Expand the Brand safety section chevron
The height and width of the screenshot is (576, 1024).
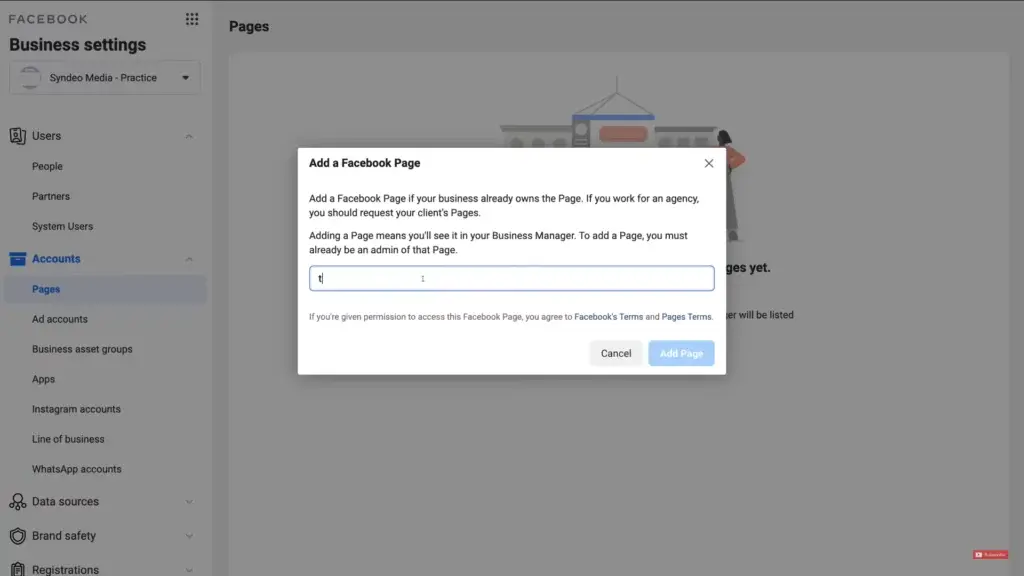[189, 536]
